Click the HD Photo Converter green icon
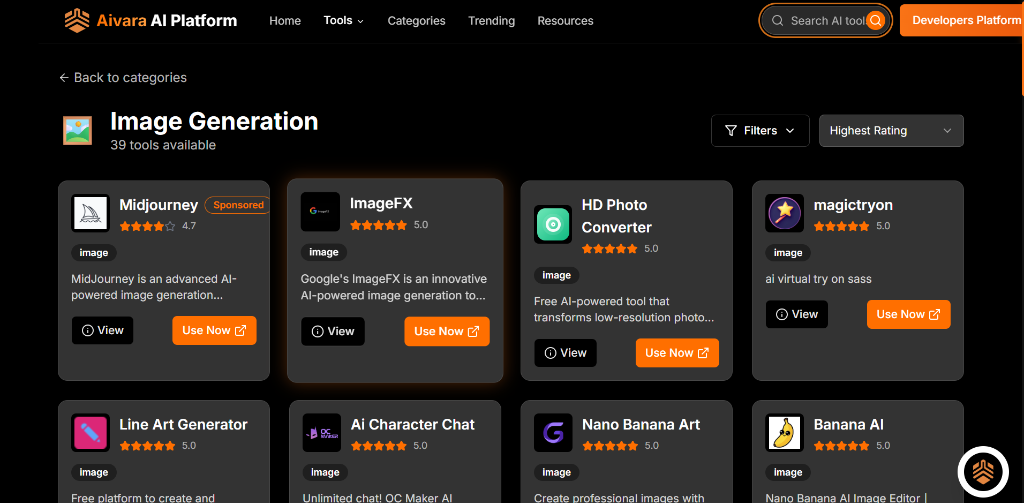Image resolution: width=1024 pixels, height=503 pixels. [x=553, y=225]
